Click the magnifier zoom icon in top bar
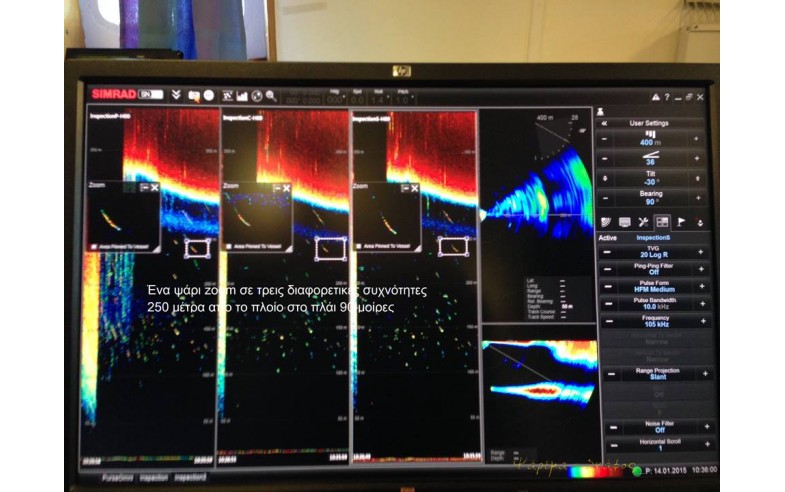Viewport: 785px width, 492px height. [x=271, y=96]
